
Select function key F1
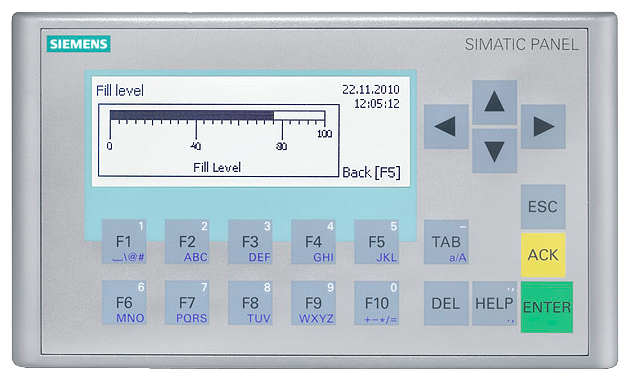coord(124,242)
